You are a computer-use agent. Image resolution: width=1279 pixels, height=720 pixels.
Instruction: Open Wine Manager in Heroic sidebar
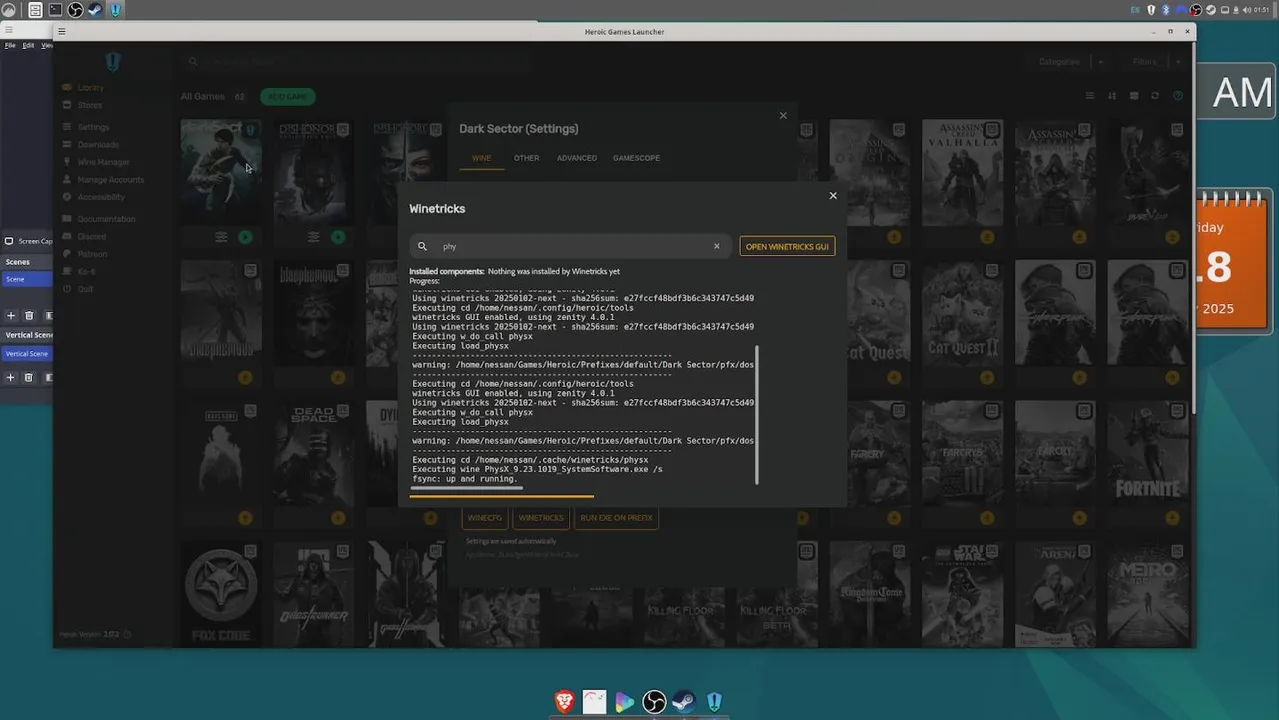103,162
